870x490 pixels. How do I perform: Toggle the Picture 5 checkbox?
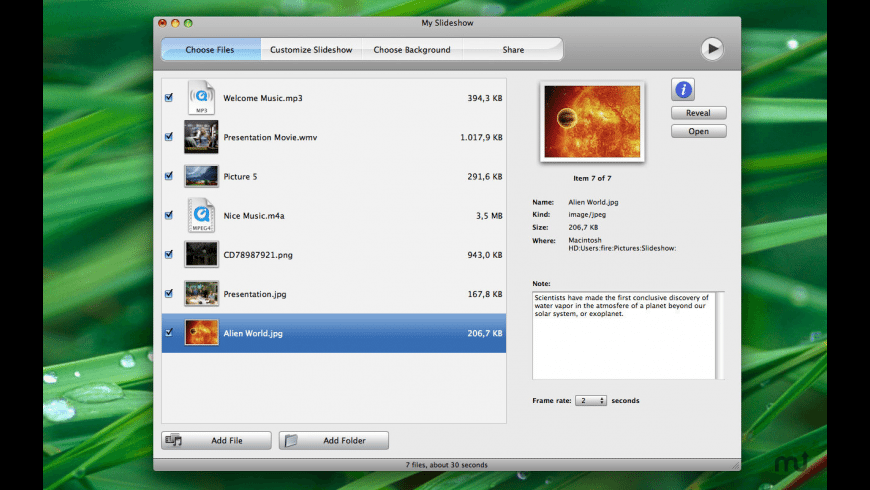tap(169, 176)
